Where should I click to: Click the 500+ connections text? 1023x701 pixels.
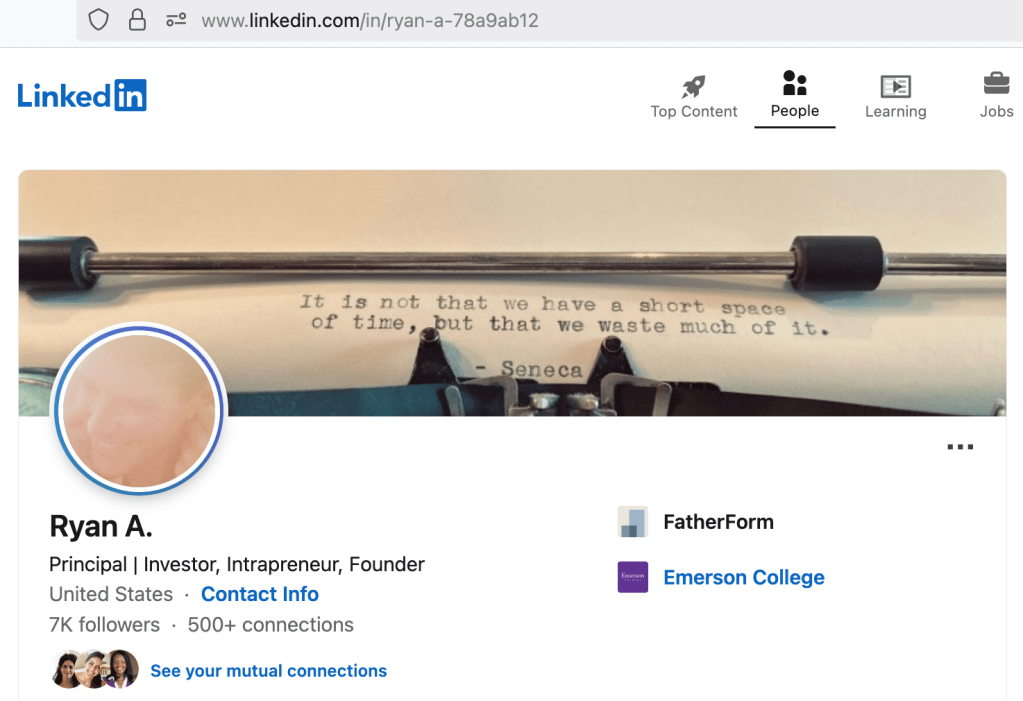click(271, 625)
